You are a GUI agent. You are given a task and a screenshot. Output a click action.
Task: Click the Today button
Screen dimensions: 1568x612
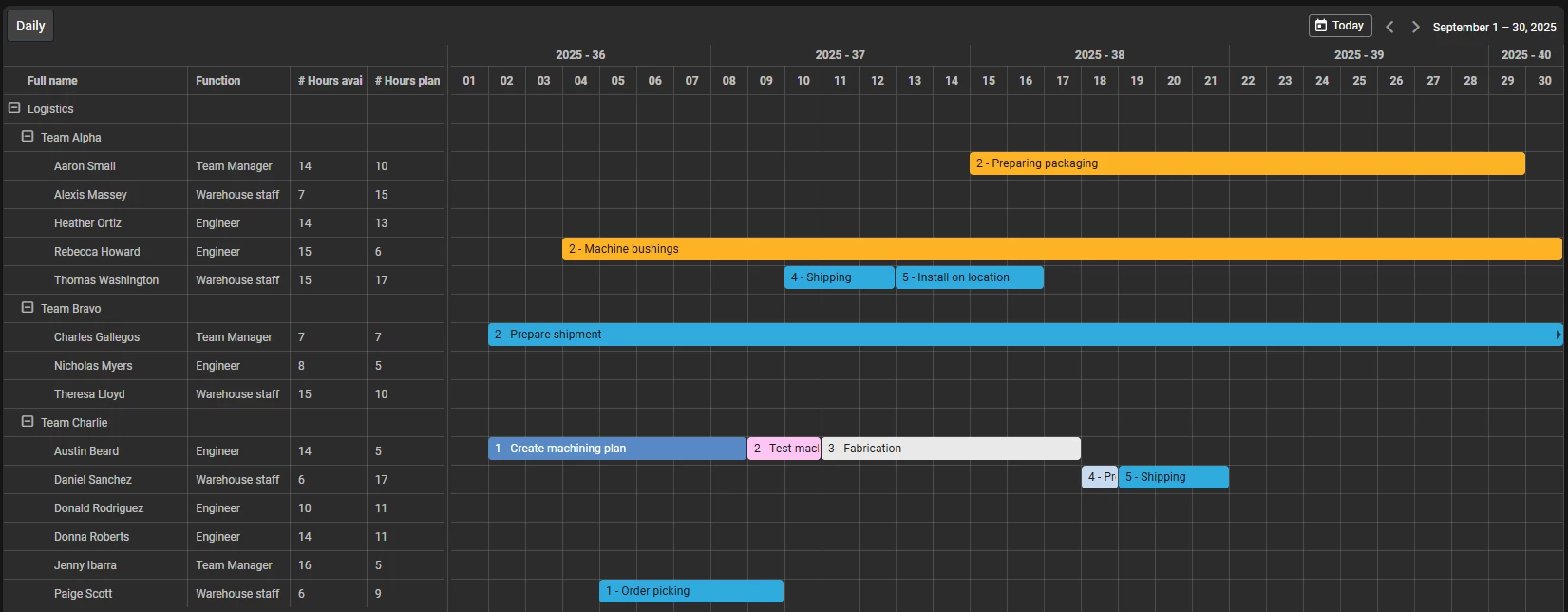[1340, 26]
